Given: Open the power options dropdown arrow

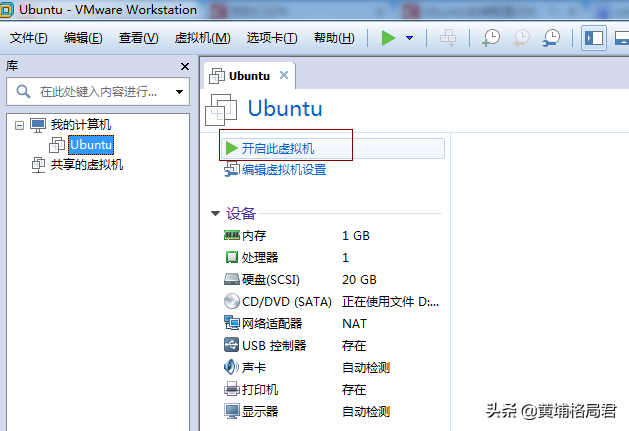Looking at the screenshot, I should point(409,38).
